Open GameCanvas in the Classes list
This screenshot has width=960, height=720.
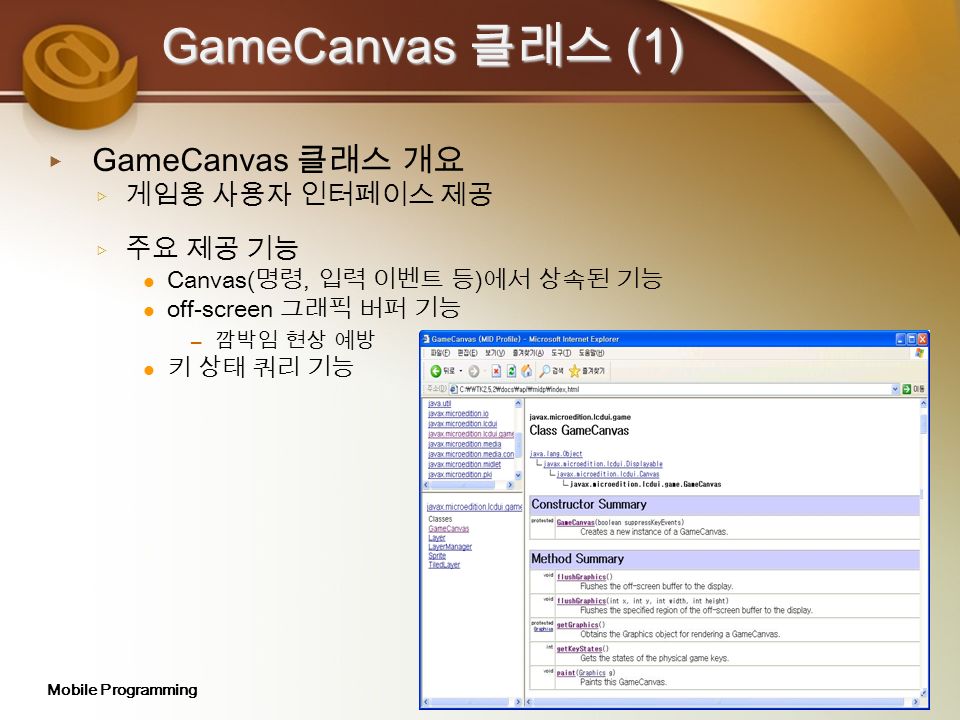(449, 529)
